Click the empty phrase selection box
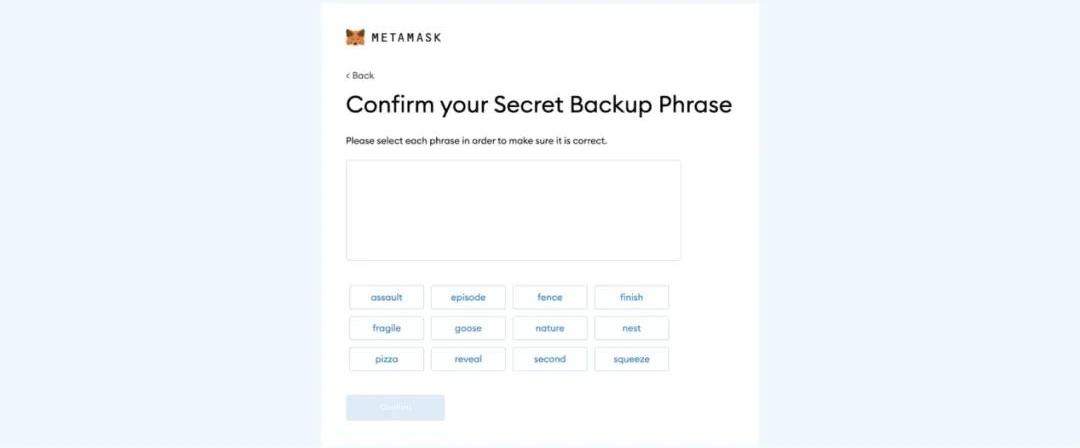The height and width of the screenshot is (448, 1080). 513,210
